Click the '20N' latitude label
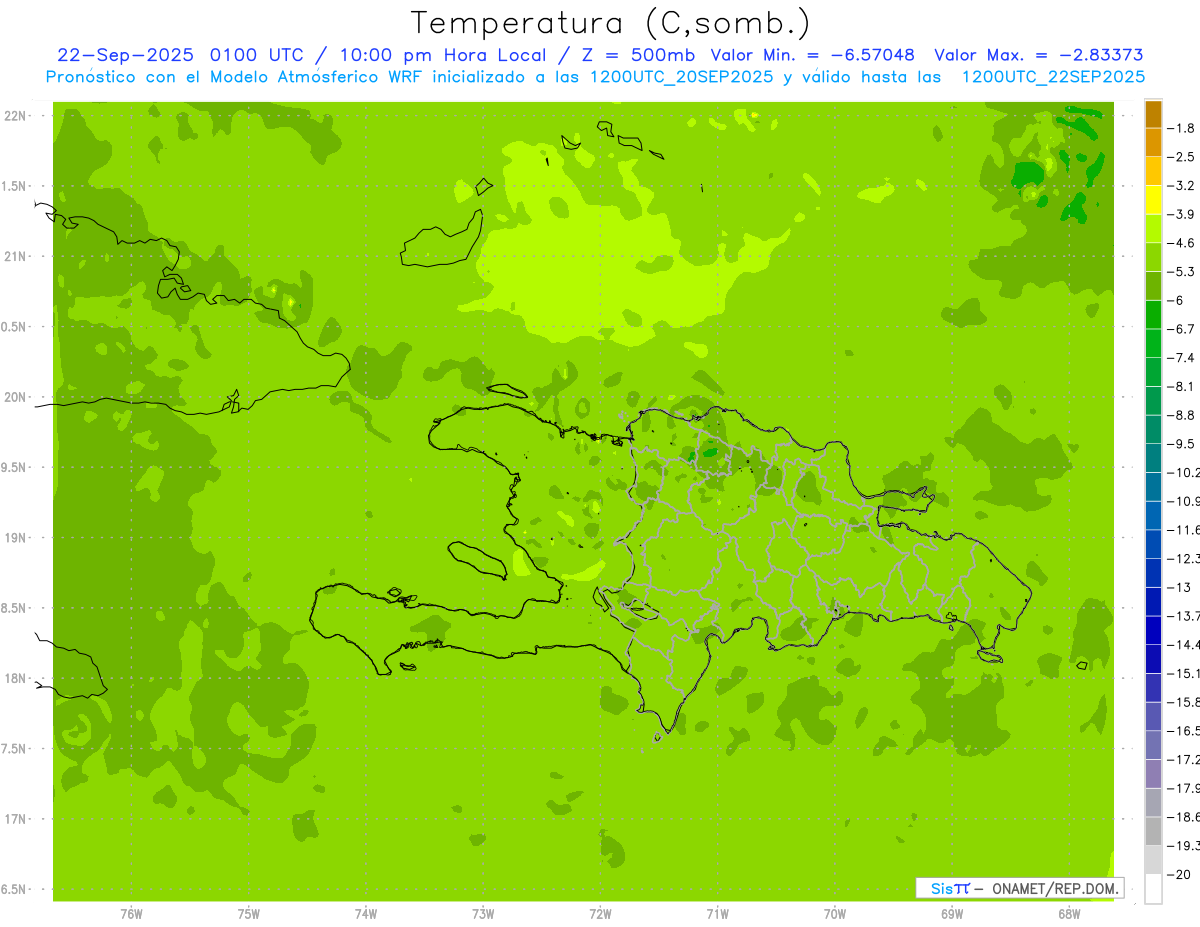 [x=16, y=397]
